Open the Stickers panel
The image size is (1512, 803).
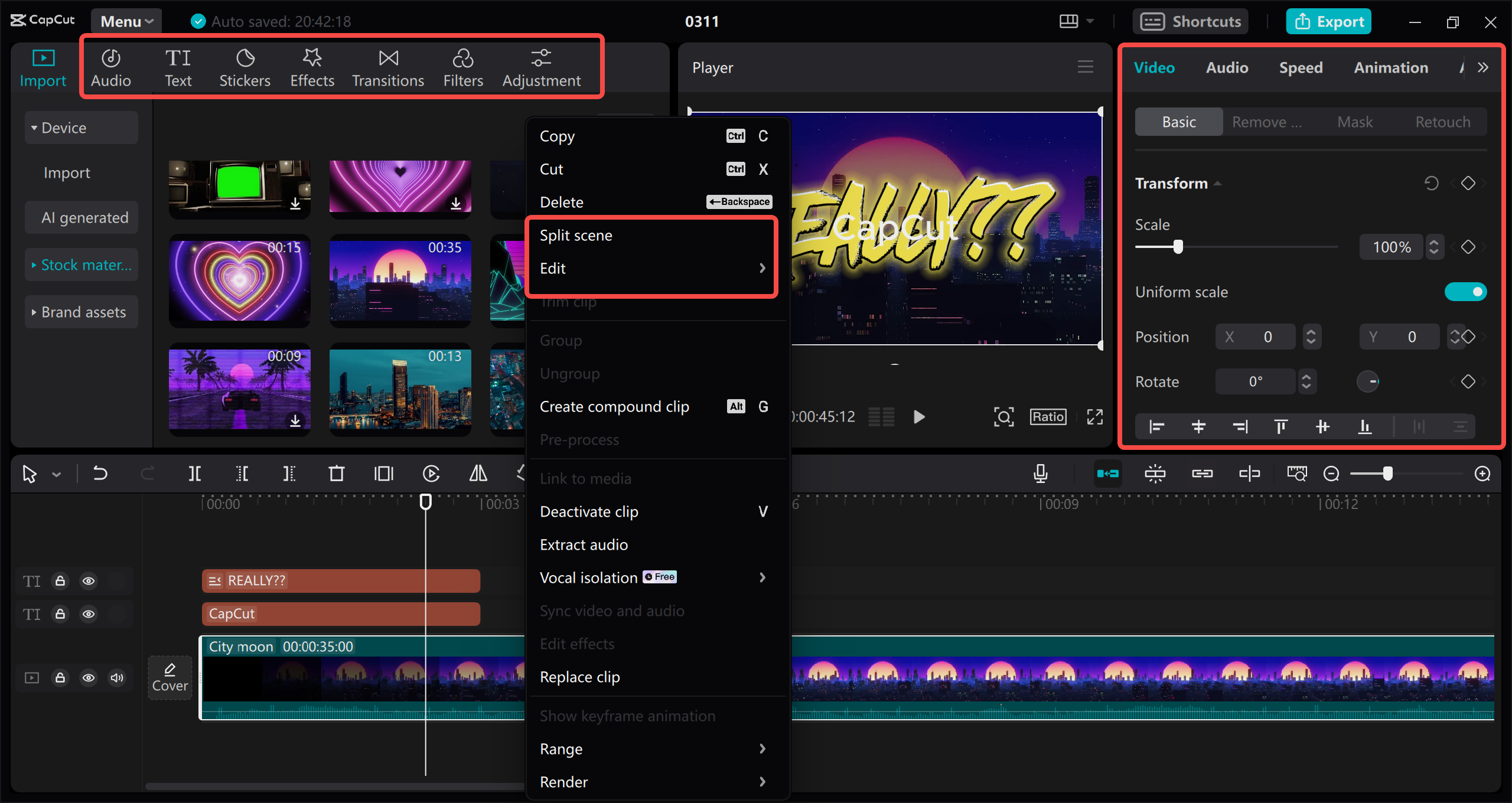pyautogui.click(x=245, y=67)
